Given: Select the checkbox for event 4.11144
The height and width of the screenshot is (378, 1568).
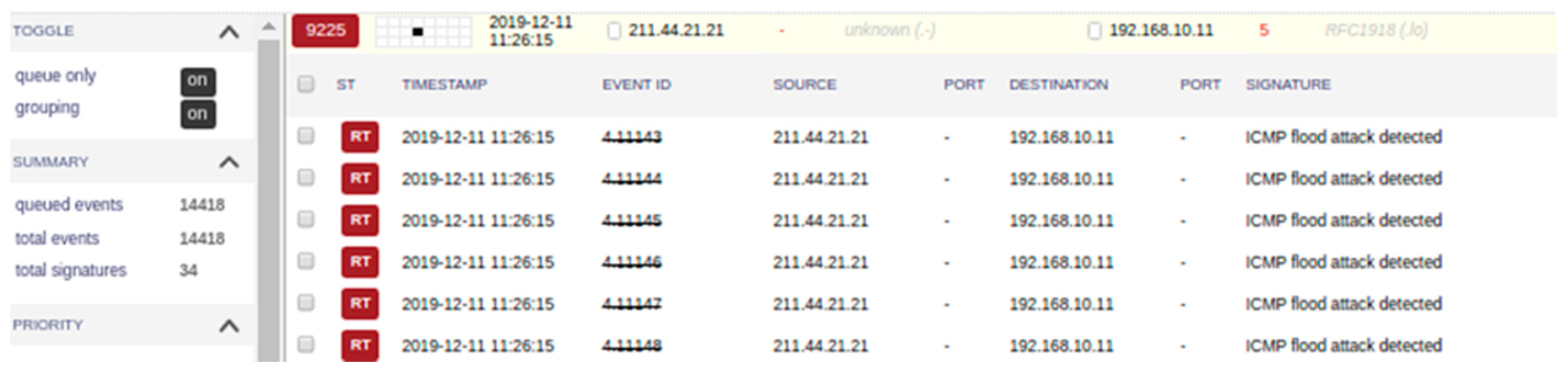Looking at the screenshot, I should click(306, 178).
